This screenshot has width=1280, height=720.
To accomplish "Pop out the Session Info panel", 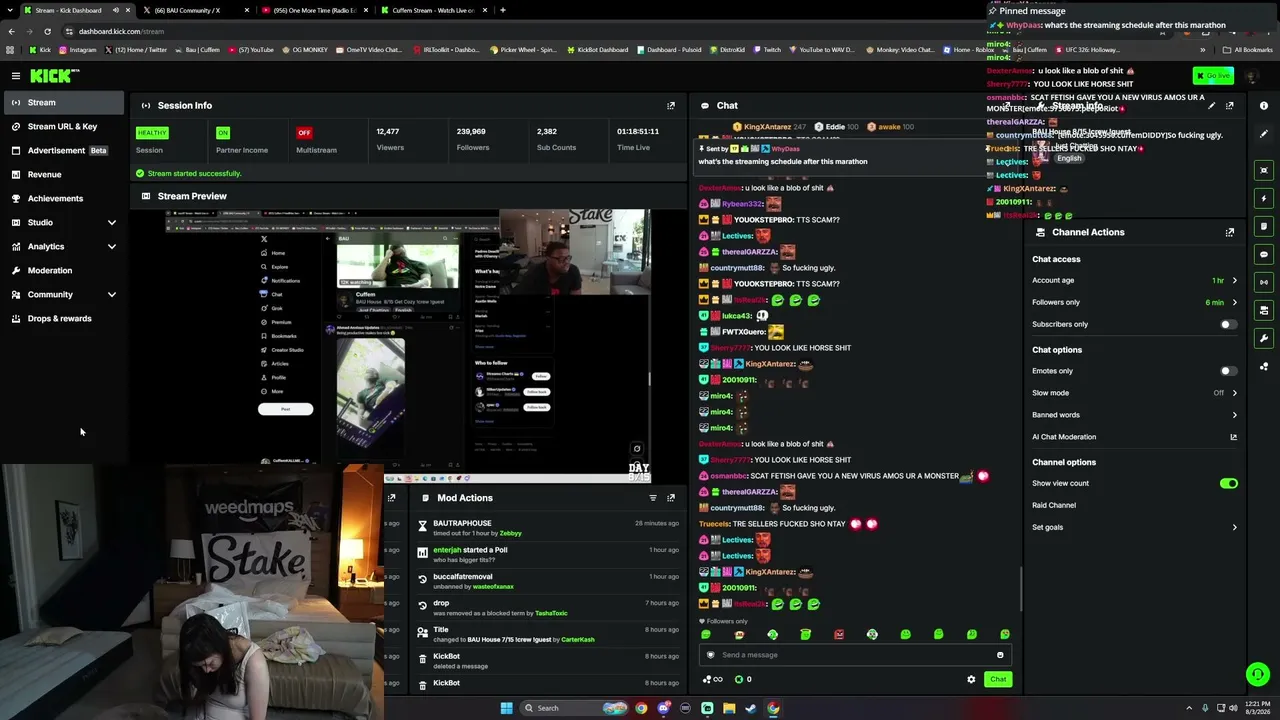I will click(671, 105).
